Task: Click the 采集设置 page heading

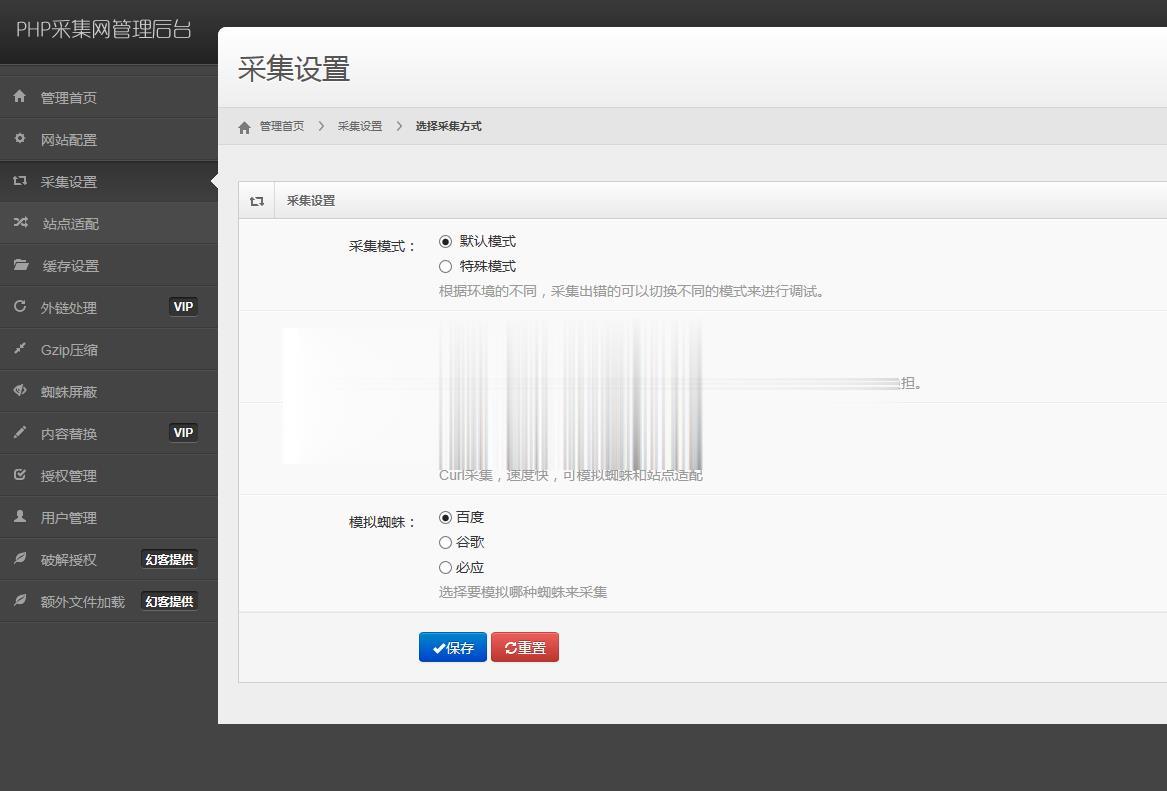Action: coord(294,69)
